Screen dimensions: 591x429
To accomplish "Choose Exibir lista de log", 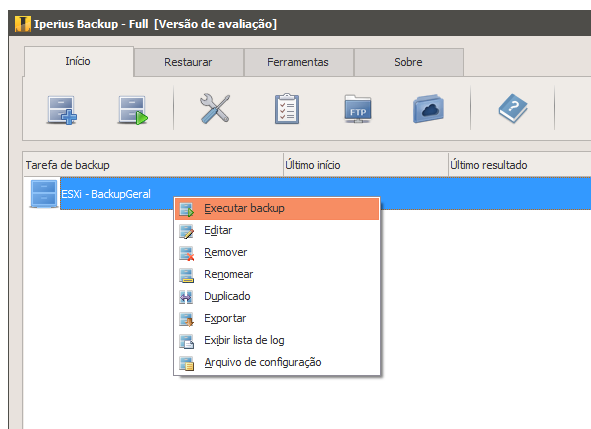I will pos(277,340).
